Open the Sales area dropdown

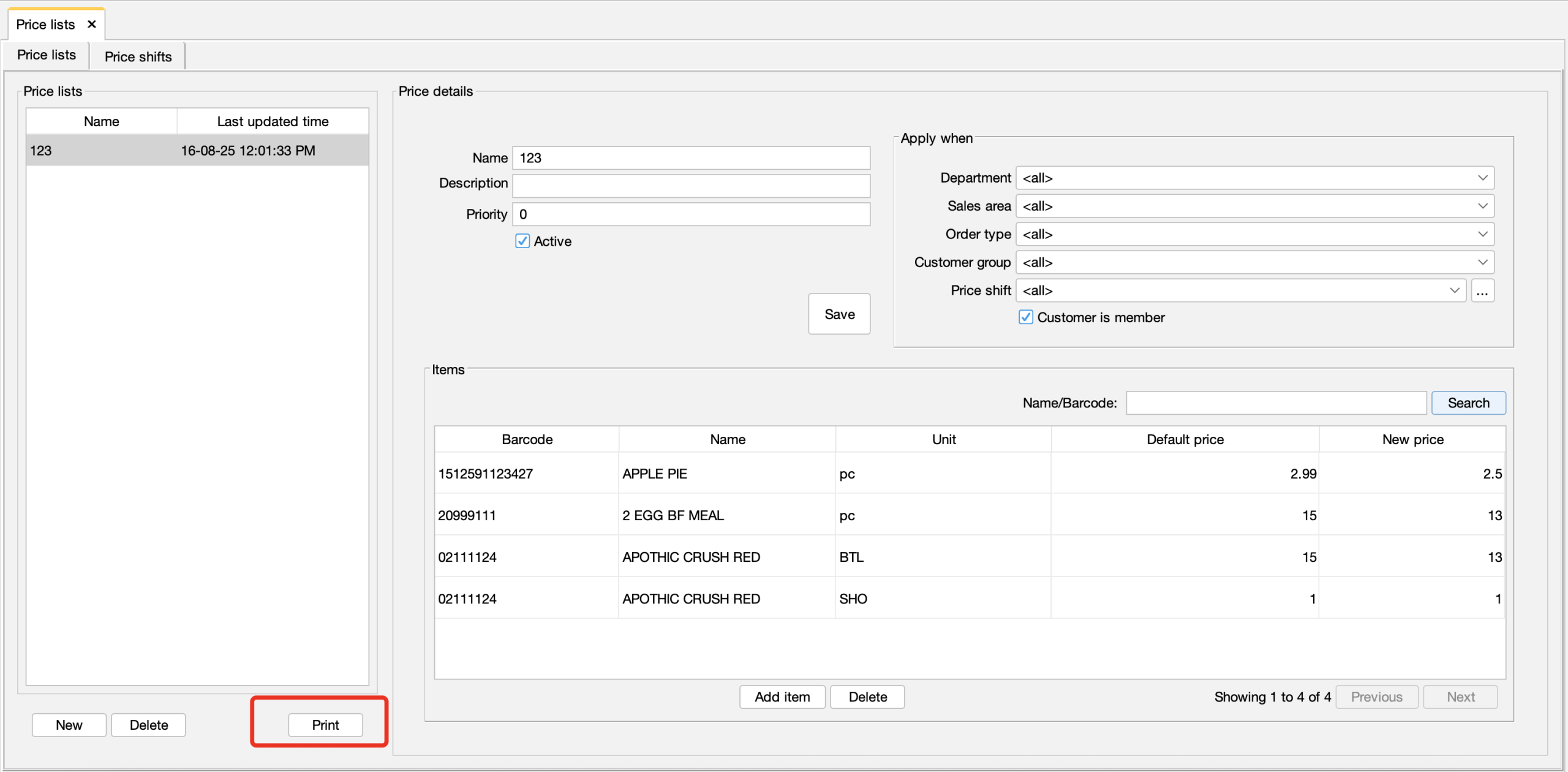(1255, 206)
